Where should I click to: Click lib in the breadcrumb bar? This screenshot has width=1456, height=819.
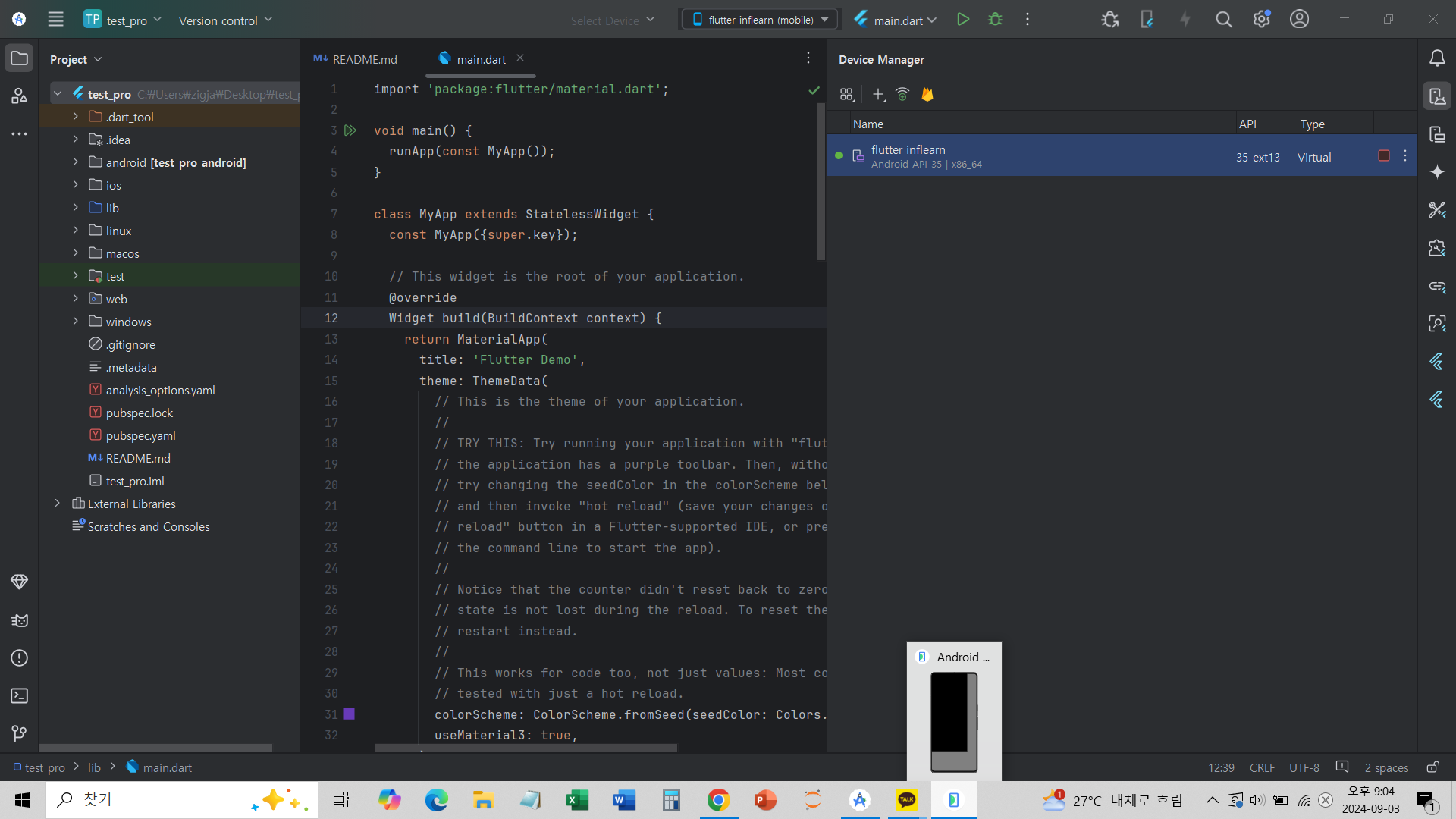(x=94, y=767)
